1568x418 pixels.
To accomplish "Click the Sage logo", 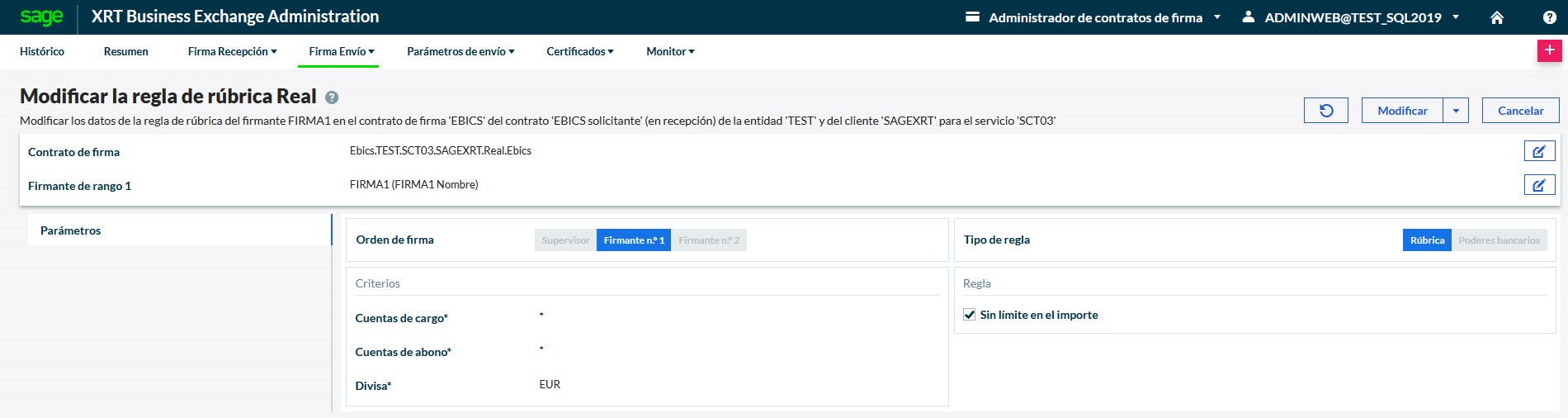I will coord(41,17).
